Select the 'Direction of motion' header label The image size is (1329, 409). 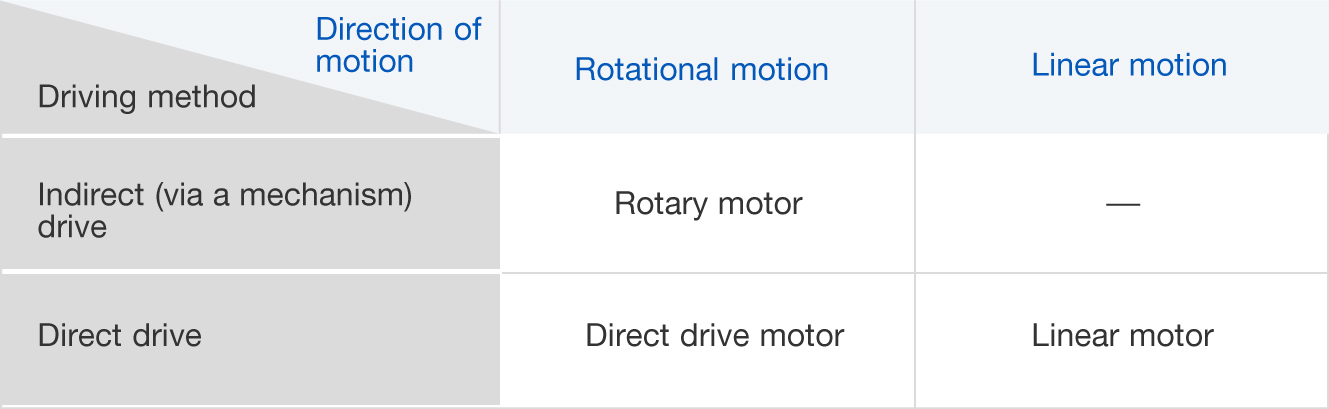coord(398,45)
